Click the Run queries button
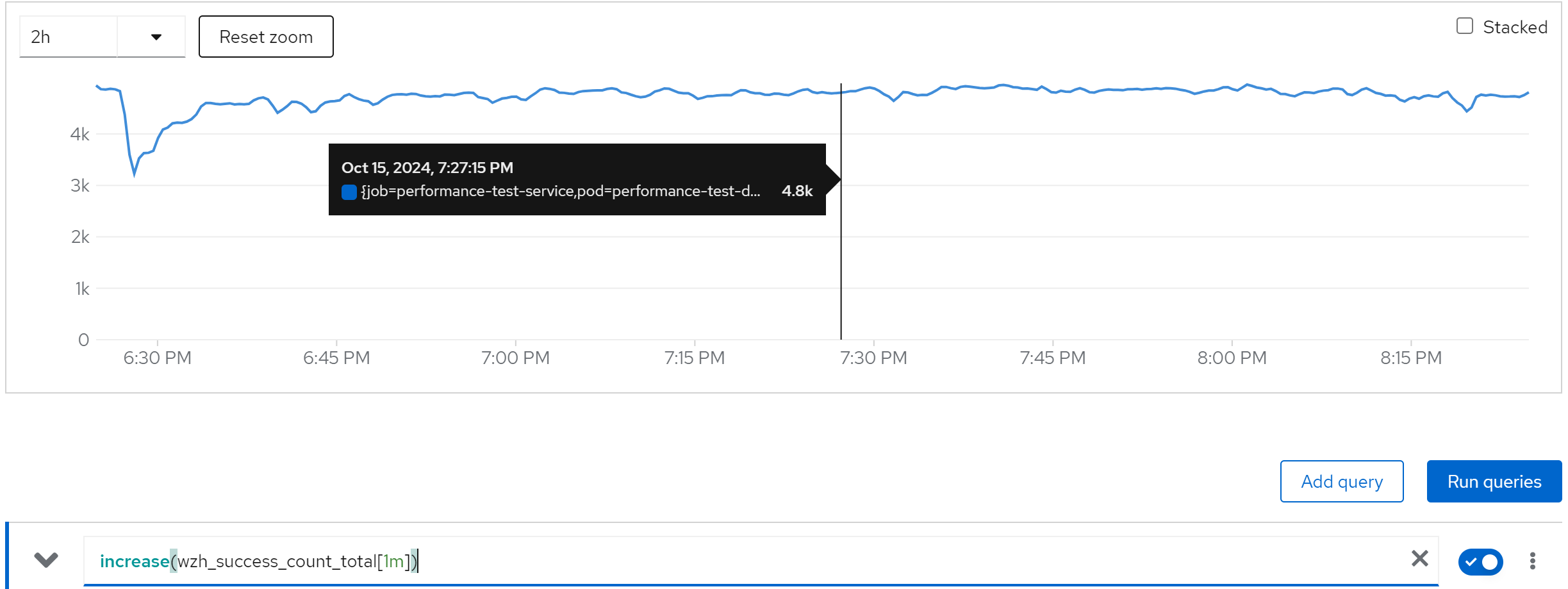The height and width of the screenshot is (589, 1568). [1494, 481]
